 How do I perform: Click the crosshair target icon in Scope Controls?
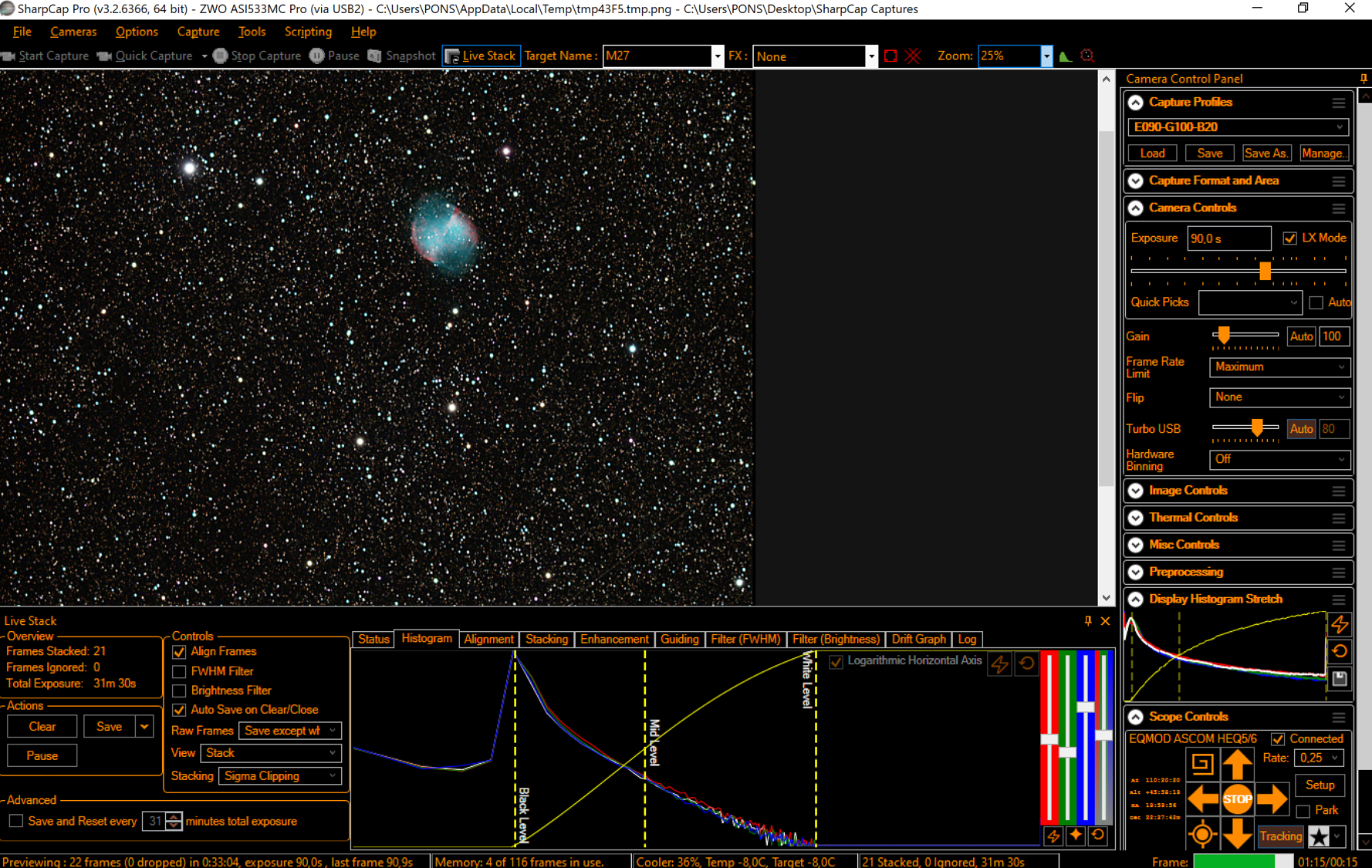(x=1202, y=835)
